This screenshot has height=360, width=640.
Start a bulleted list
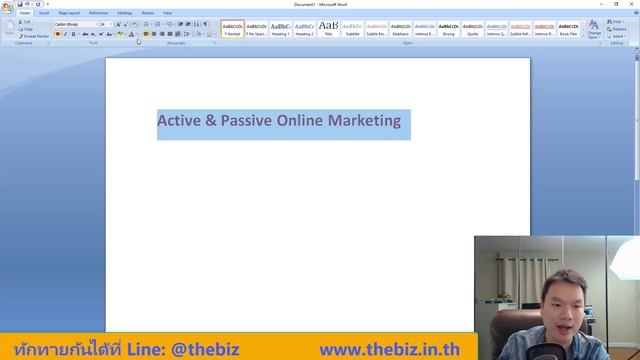point(146,24)
